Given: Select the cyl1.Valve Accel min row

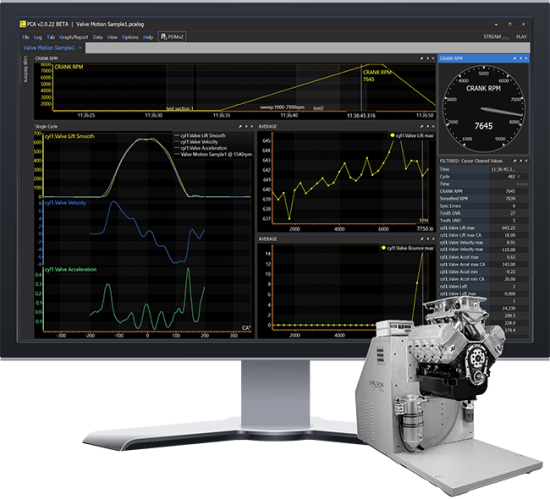Looking at the screenshot, I should pos(483,272).
